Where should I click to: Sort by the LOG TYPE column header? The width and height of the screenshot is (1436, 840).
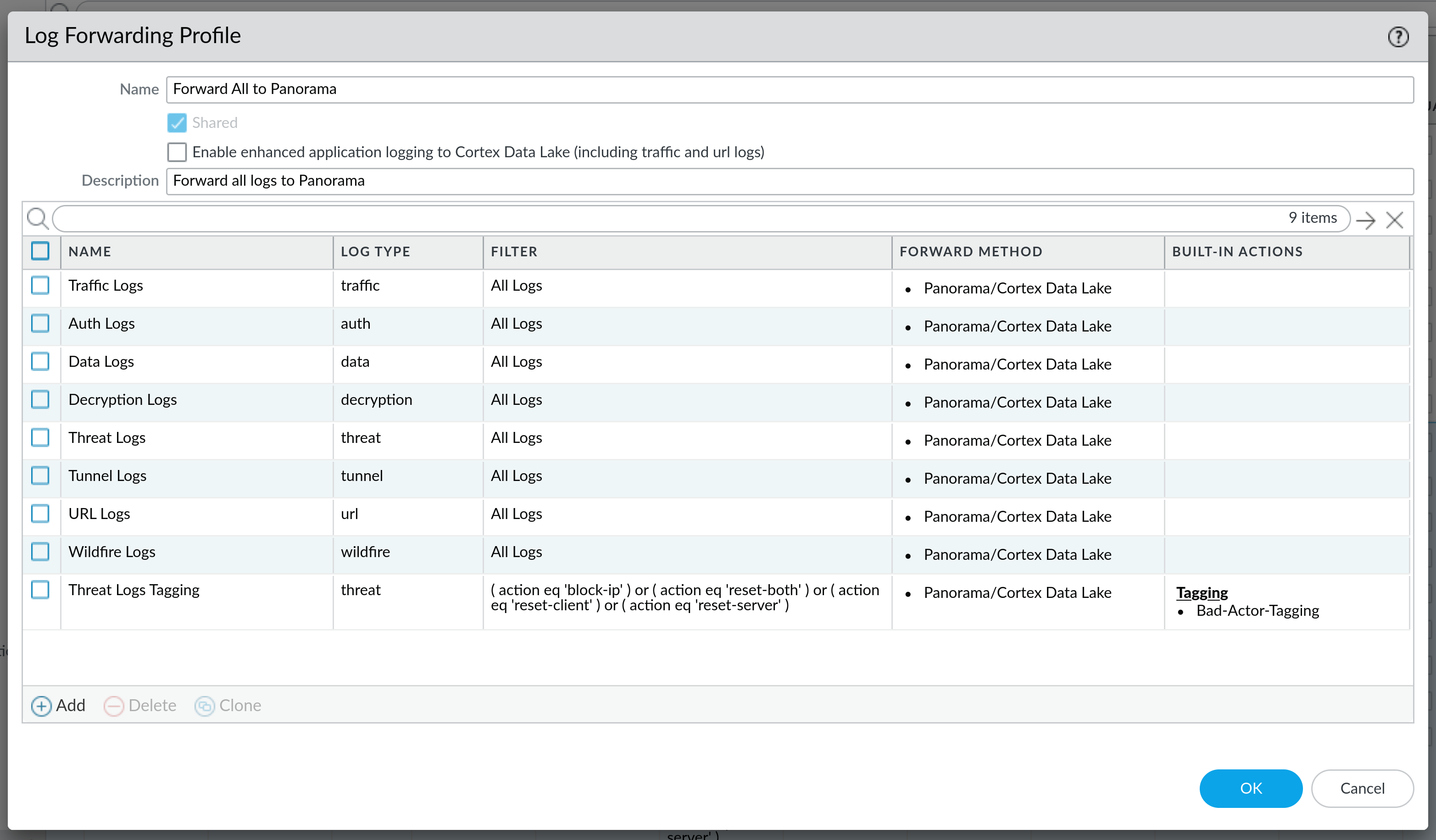click(x=375, y=252)
